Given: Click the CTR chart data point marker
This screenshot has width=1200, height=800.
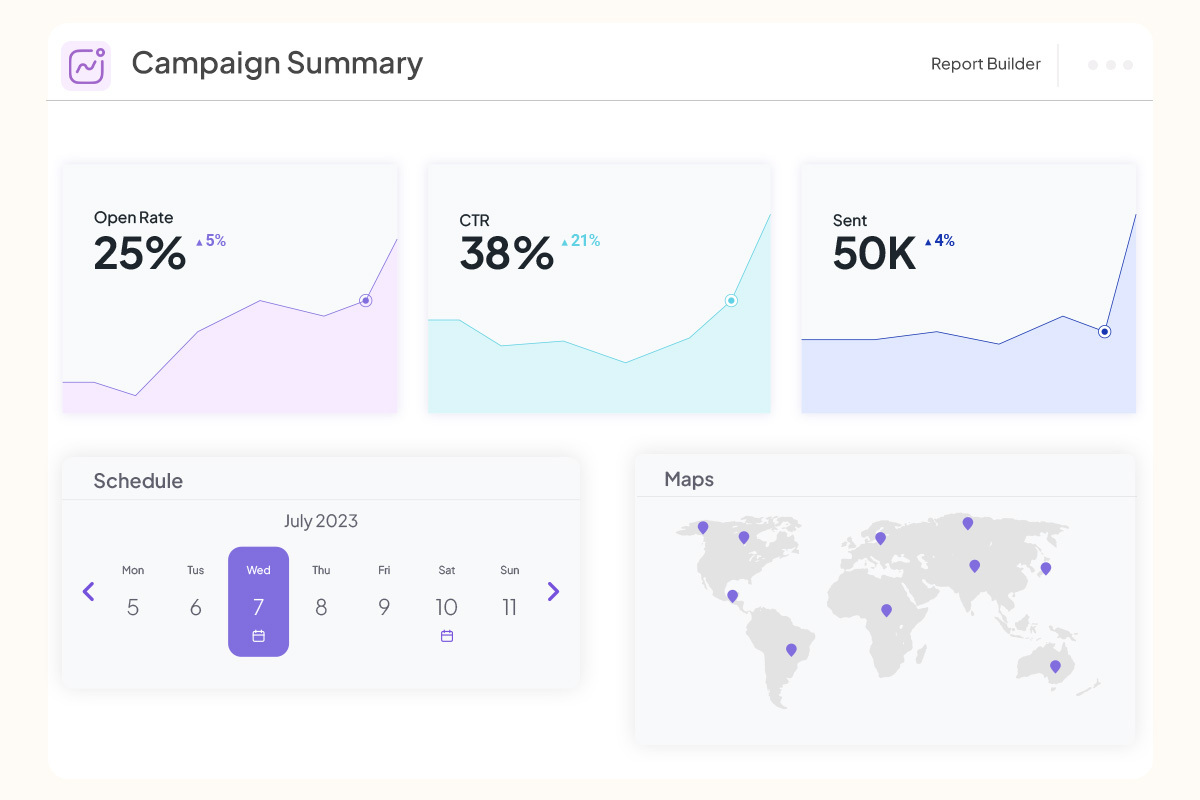Looking at the screenshot, I should tap(731, 300).
